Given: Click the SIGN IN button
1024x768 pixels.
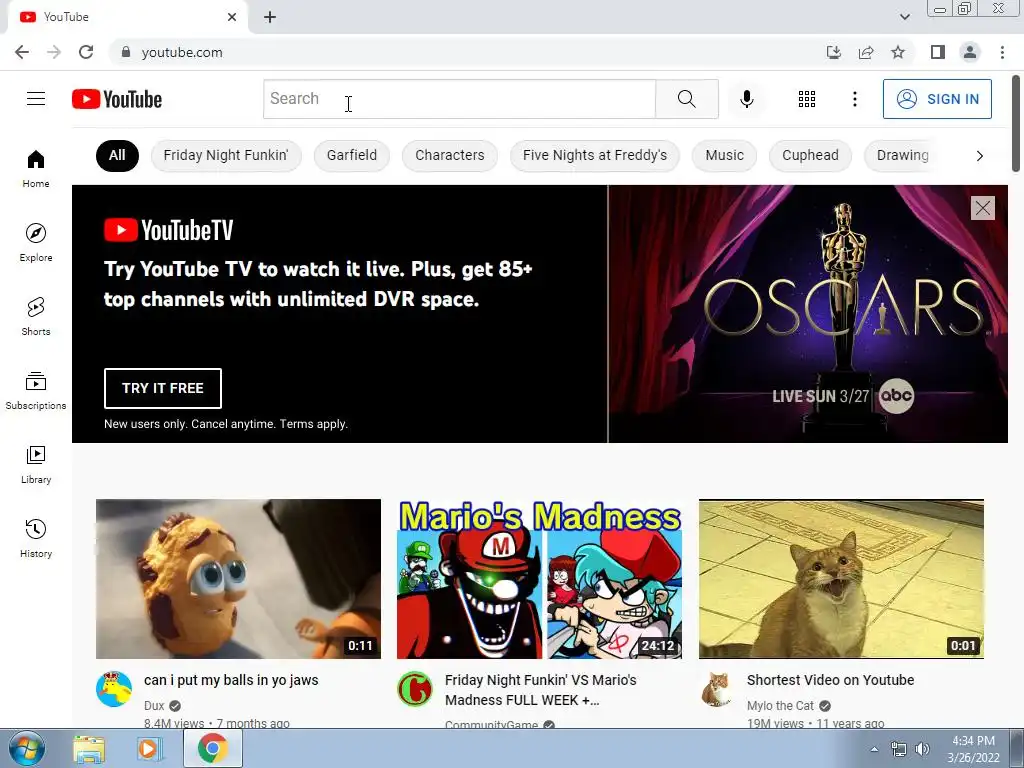Looking at the screenshot, I should 937,99.
